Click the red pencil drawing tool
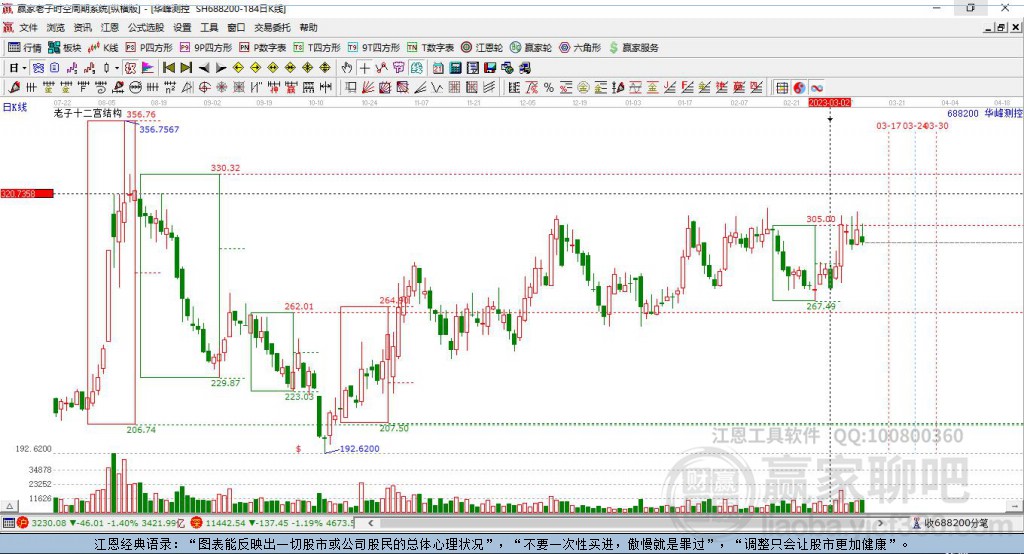Viewport: 1024px width, 554px height. pos(14,88)
